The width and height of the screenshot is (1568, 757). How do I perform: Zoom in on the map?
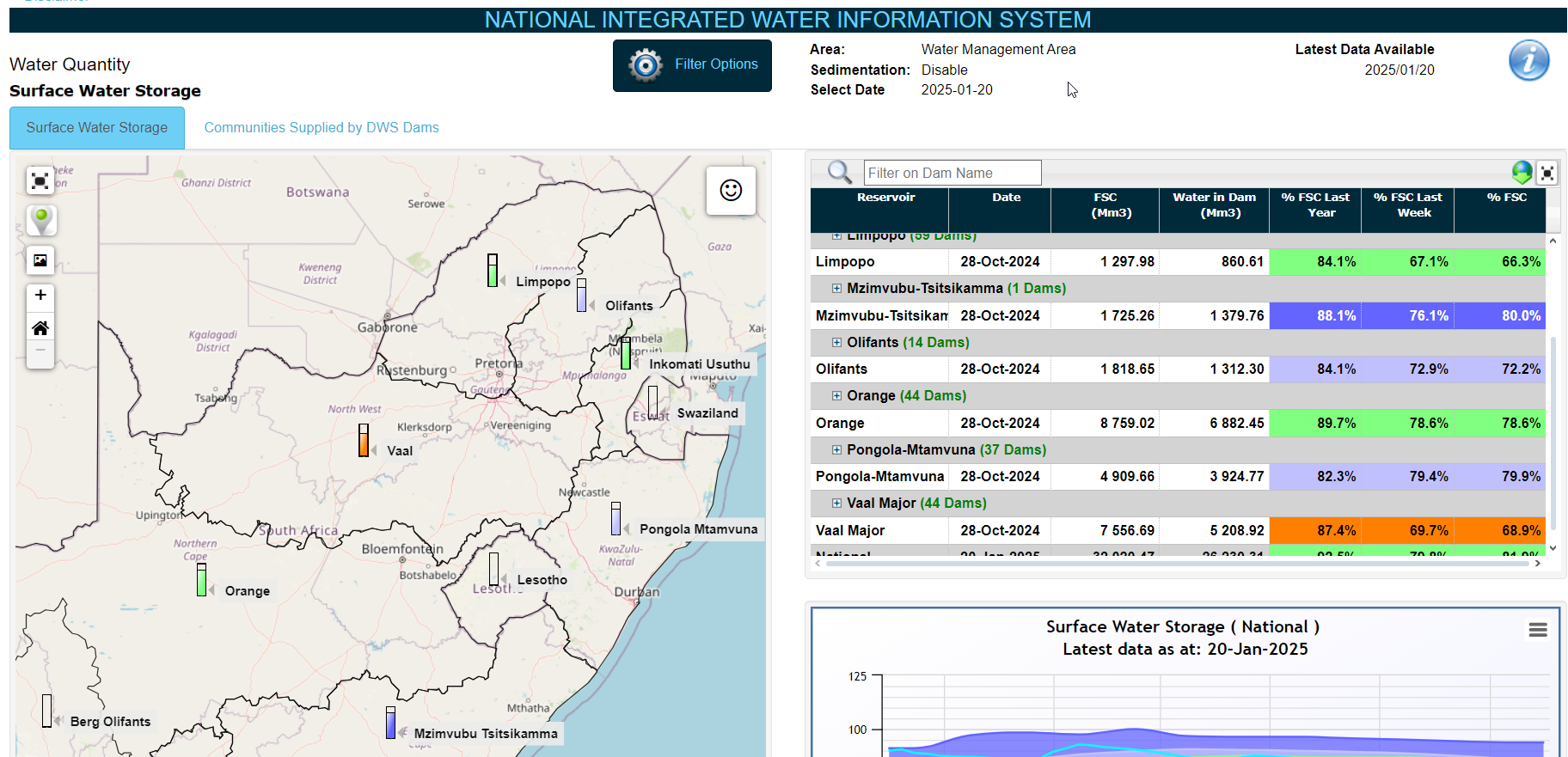click(x=40, y=296)
